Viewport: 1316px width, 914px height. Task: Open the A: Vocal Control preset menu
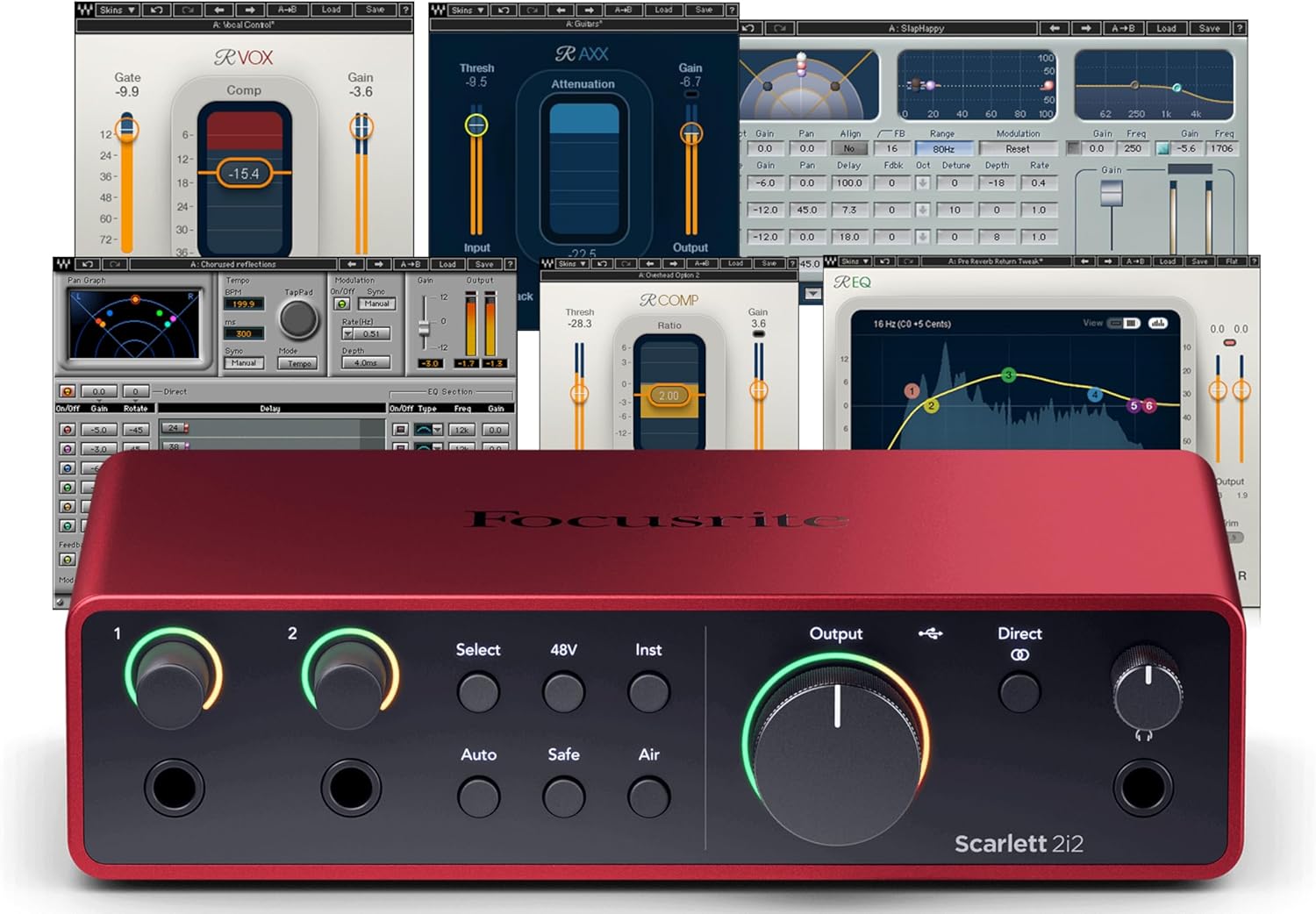(x=244, y=24)
